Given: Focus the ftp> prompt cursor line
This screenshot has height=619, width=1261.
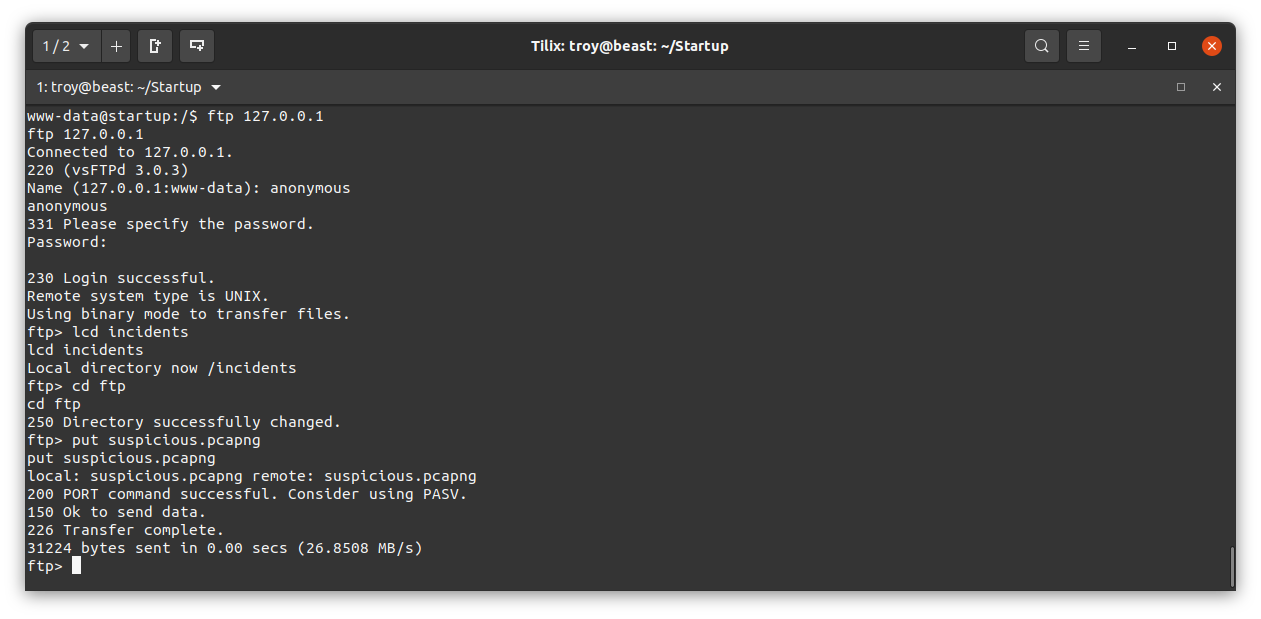Looking at the screenshot, I should [x=54, y=566].
